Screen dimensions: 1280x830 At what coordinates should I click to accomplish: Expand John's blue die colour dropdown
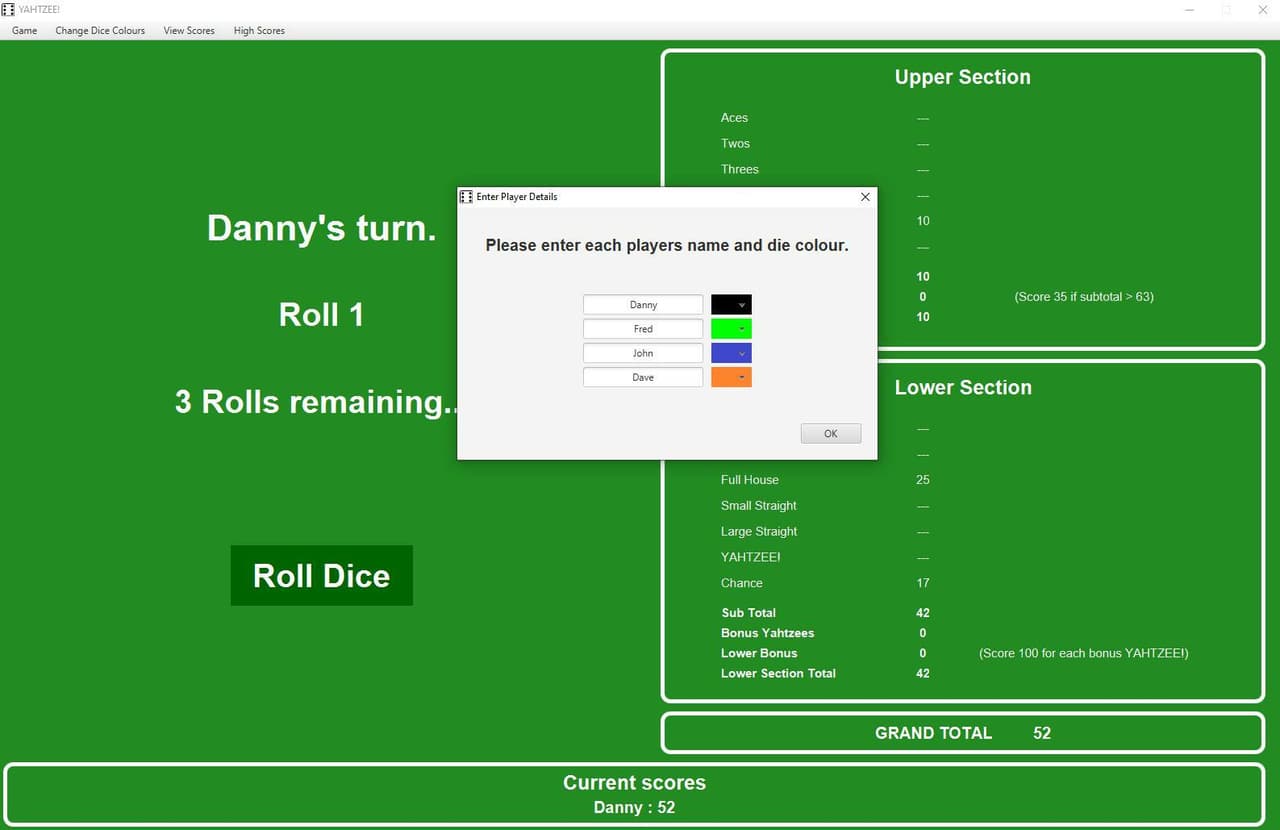(x=732, y=353)
